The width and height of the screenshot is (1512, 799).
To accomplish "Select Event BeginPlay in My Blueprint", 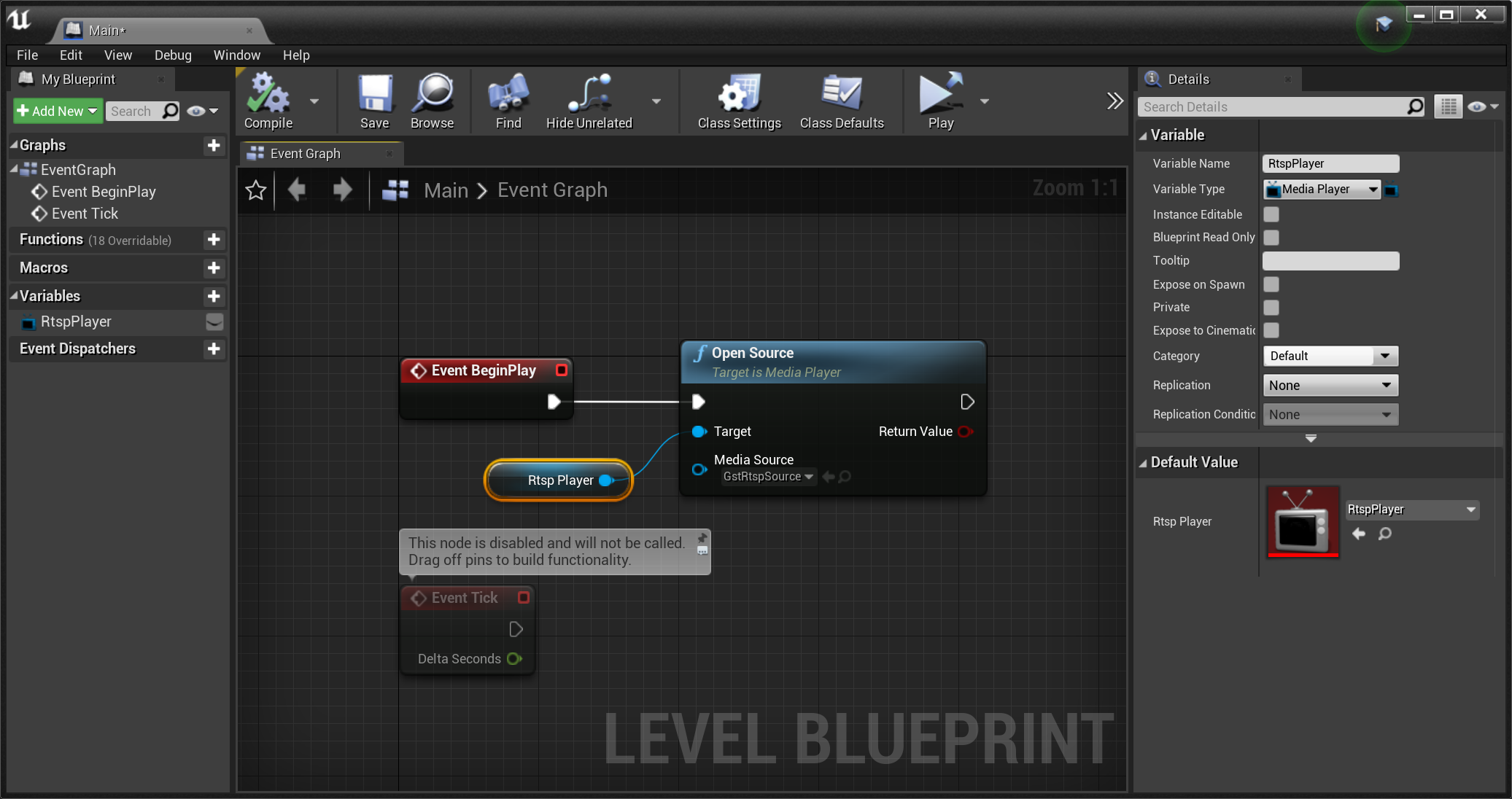I will pyautogui.click(x=104, y=192).
